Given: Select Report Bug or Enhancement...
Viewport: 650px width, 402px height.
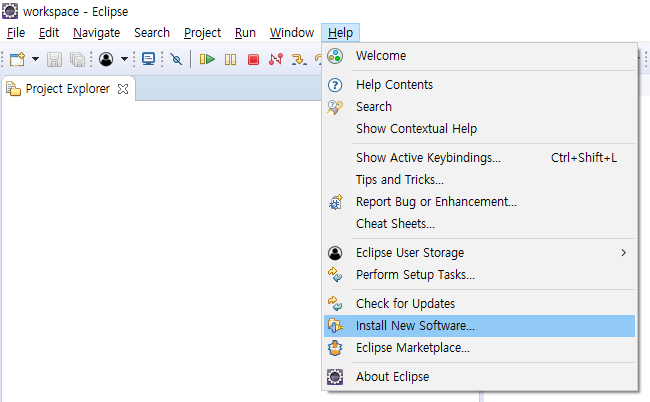Looking at the screenshot, I should [479, 201].
